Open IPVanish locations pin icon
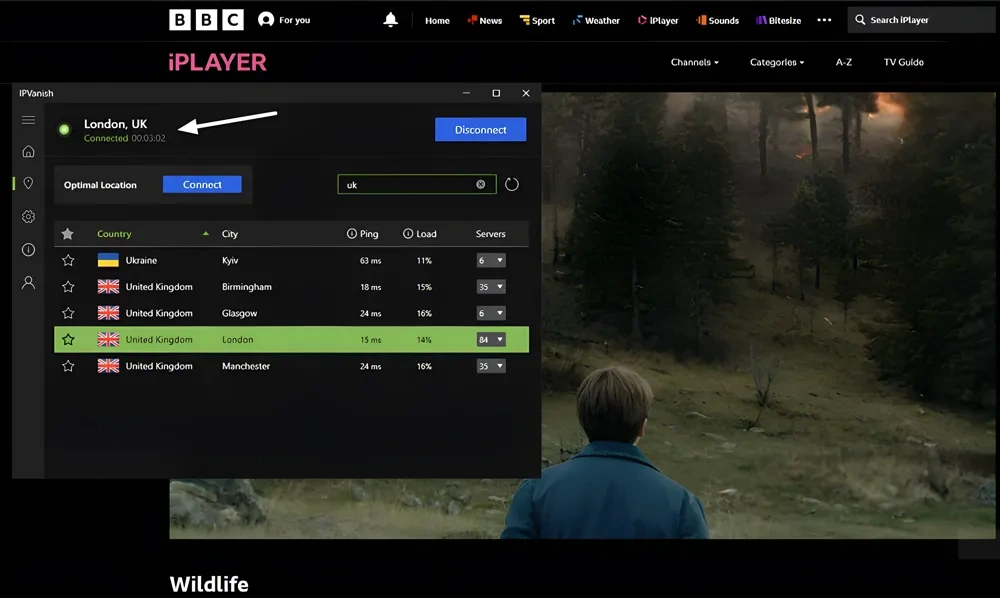The width and height of the screenshot is (1000, 598). click(x=28, y=183)
